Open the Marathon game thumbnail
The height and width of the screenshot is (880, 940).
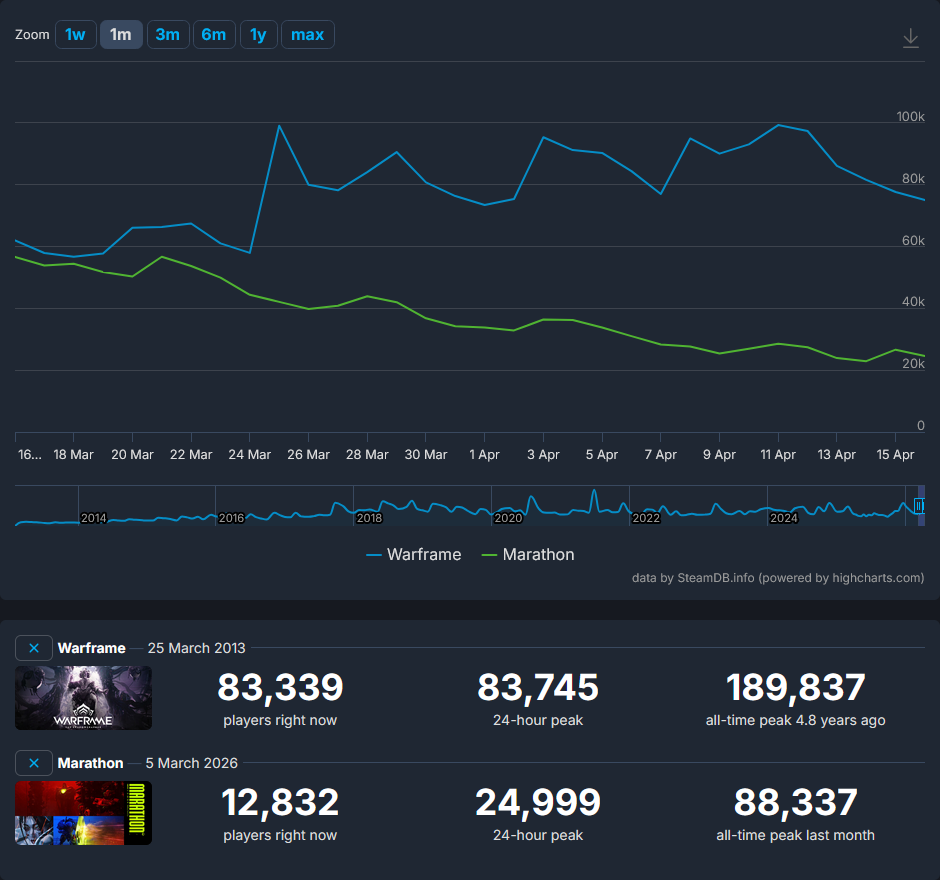(x=83, y=813)
